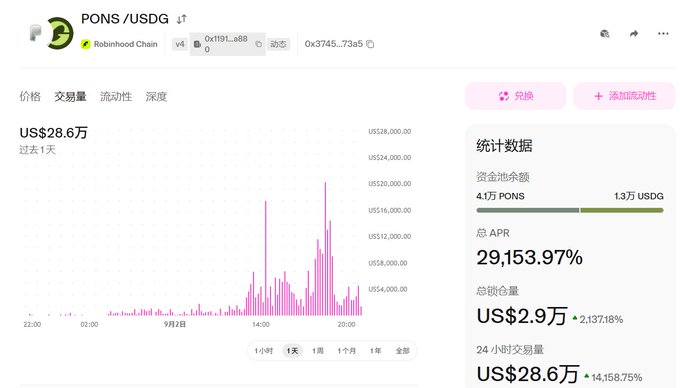Viewport: 680px width, 388px height.
Task: Click the 0x3745...73a5 address text
Action: pyautogui.click(x=333, y=44)
